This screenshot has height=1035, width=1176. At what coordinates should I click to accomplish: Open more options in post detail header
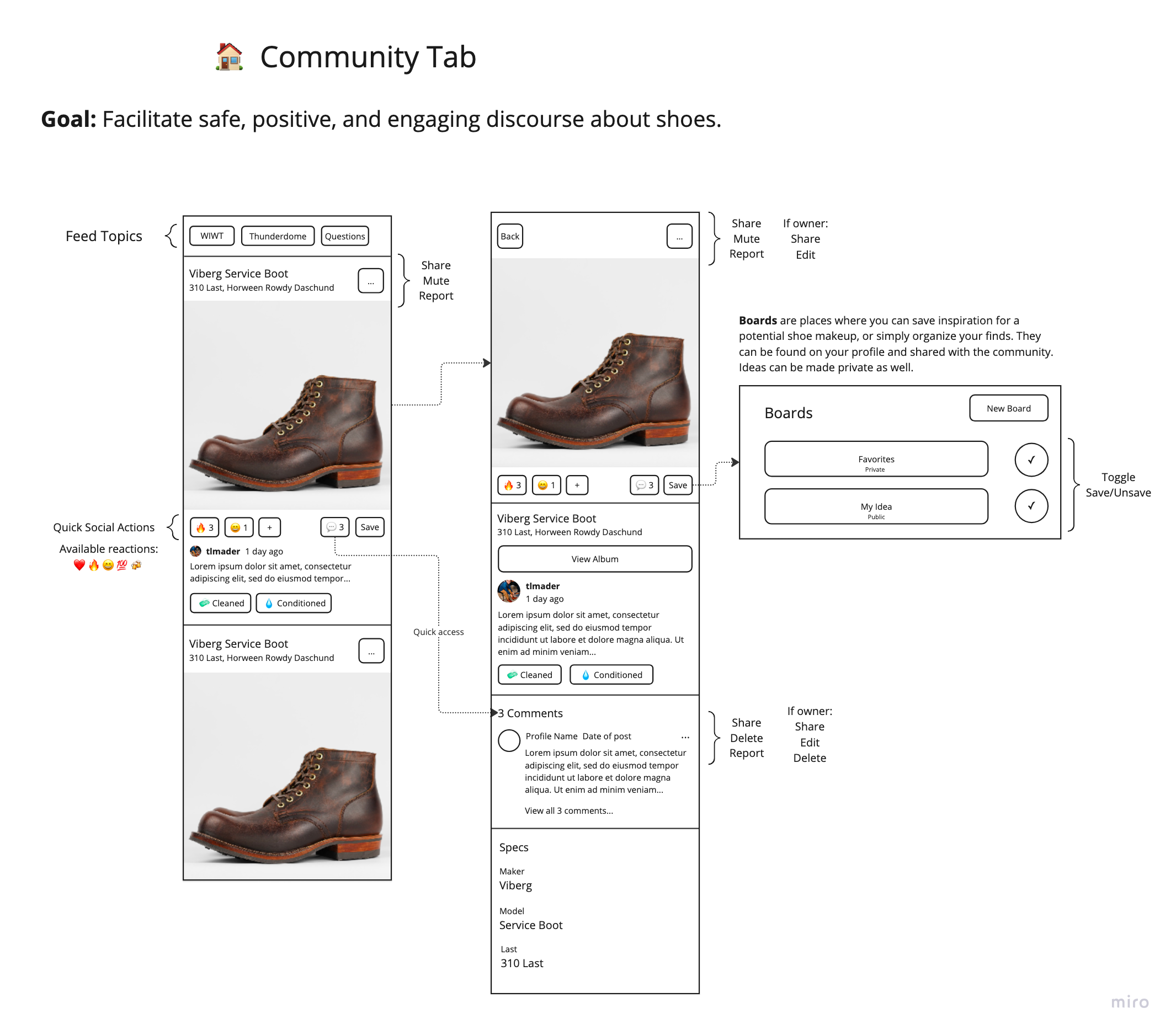click(679, 236)
